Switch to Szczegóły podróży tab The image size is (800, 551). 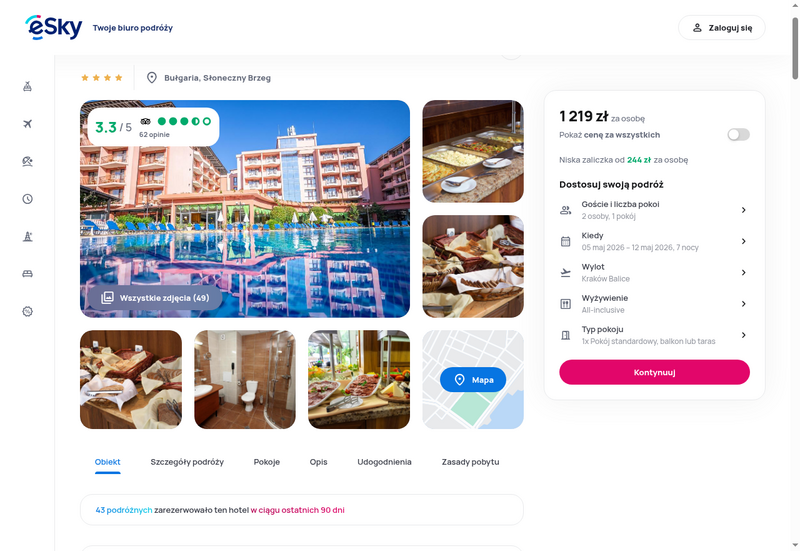tap(187, 462)
